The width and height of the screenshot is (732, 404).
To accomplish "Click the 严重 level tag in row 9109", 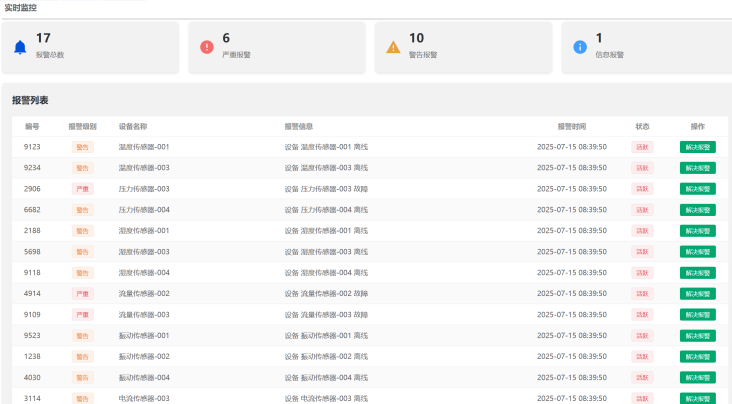I will (x=83, y=315).
